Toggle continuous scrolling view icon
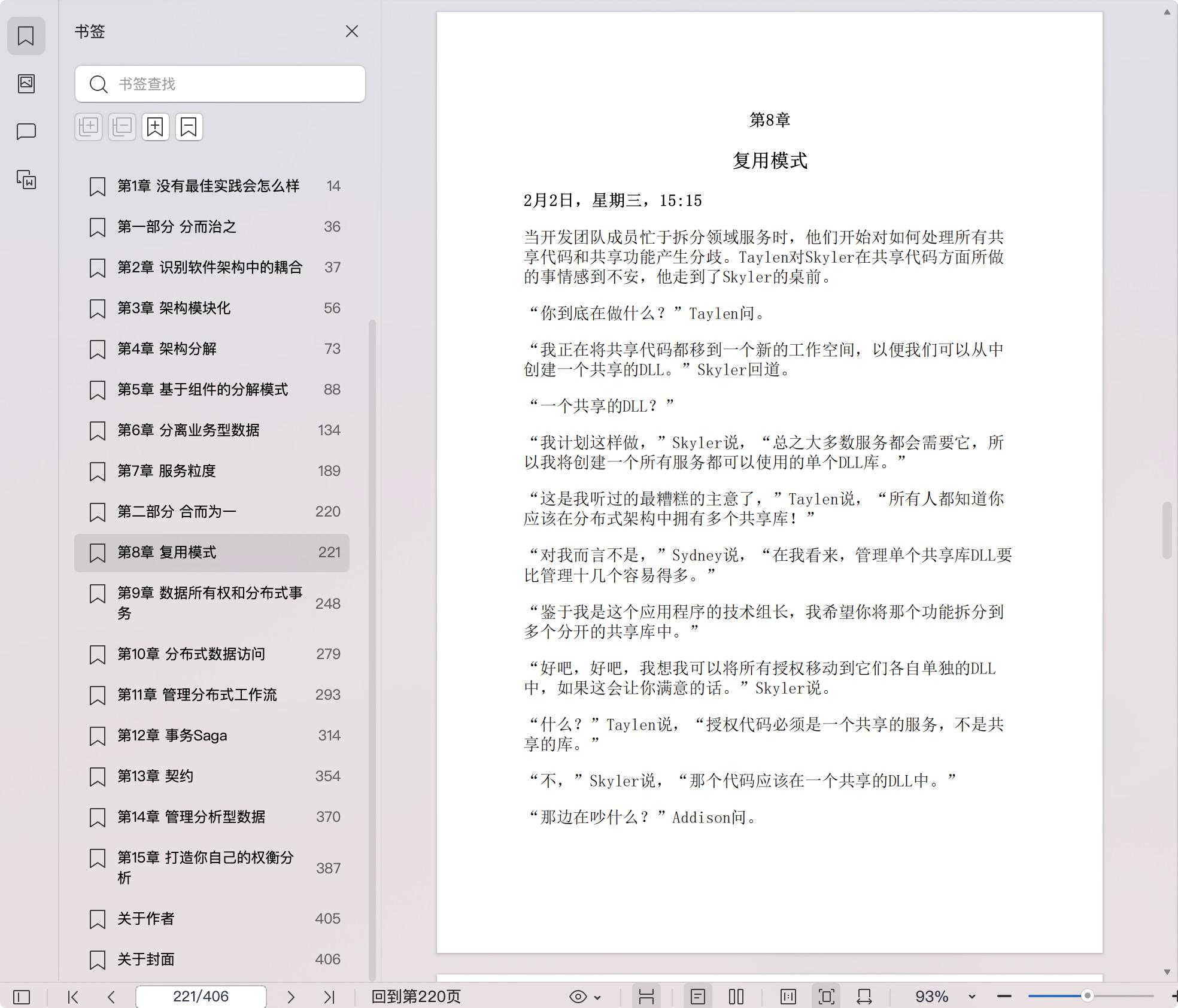 coord(646,997)
